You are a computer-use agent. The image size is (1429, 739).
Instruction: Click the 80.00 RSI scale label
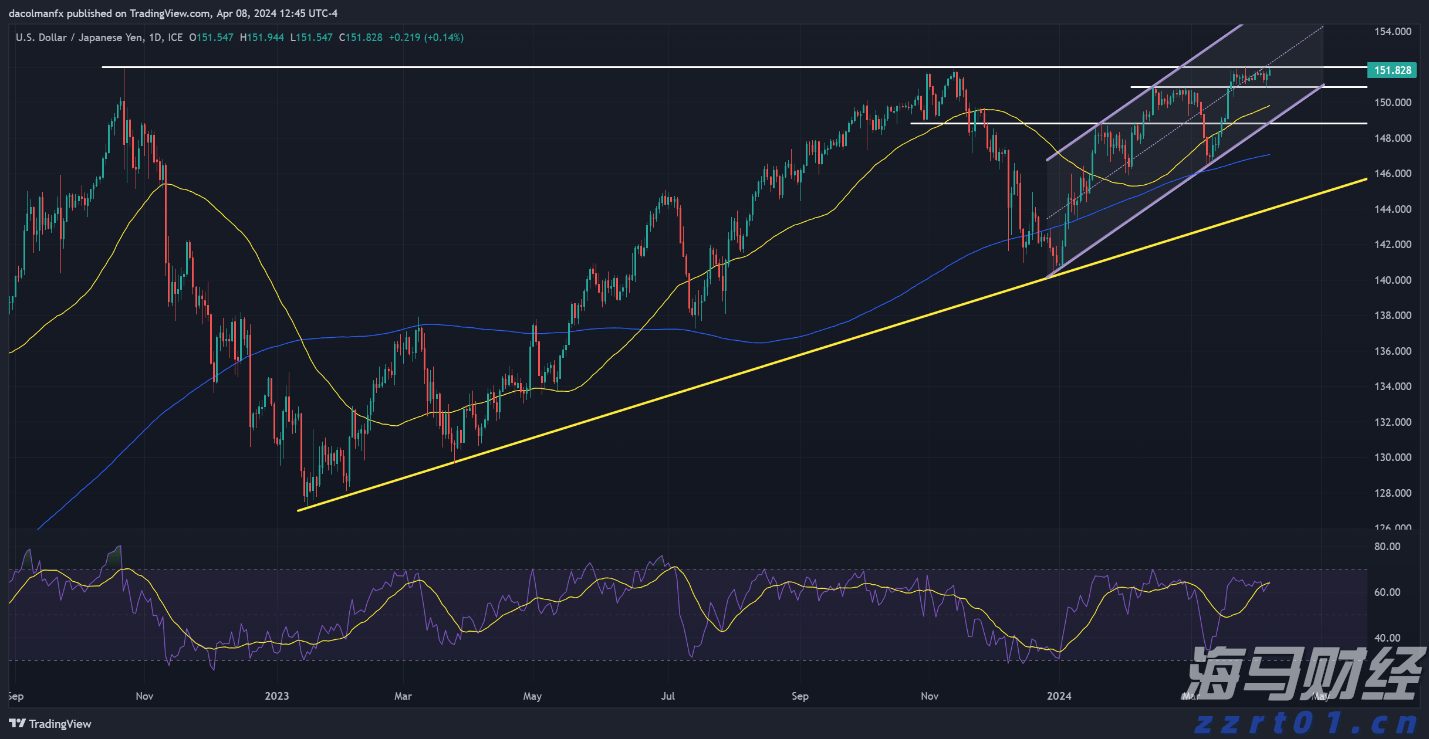point(1387,547)
